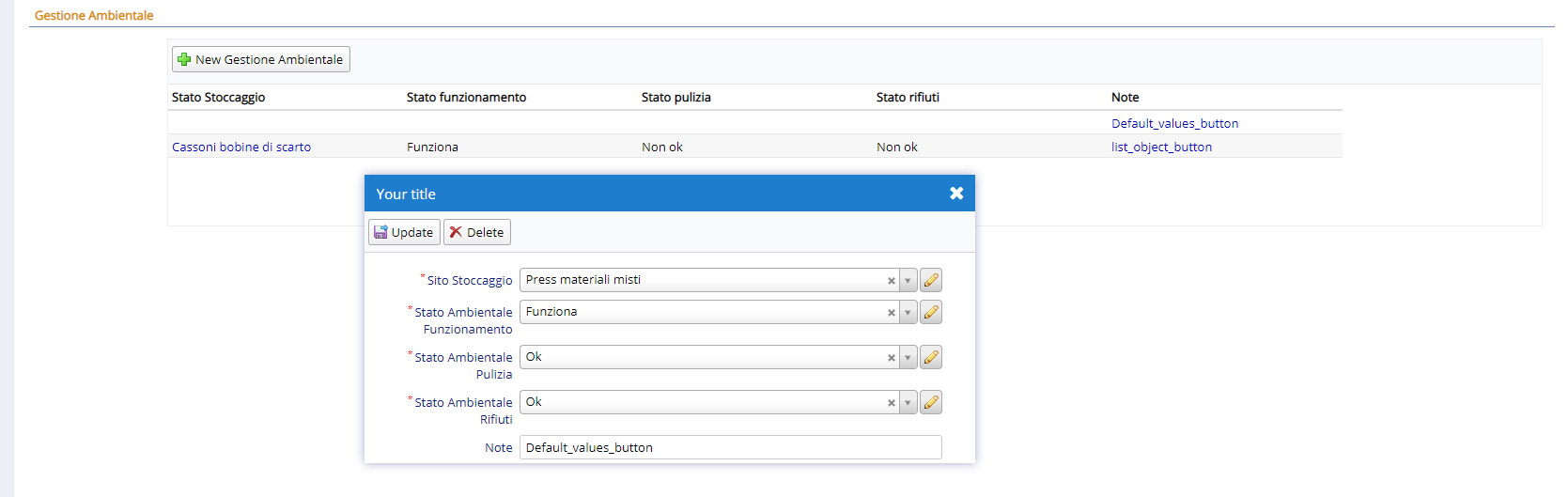Click the Non ok cell under Stato pulizia
The image size is (1568, 497).
[662, 147]
